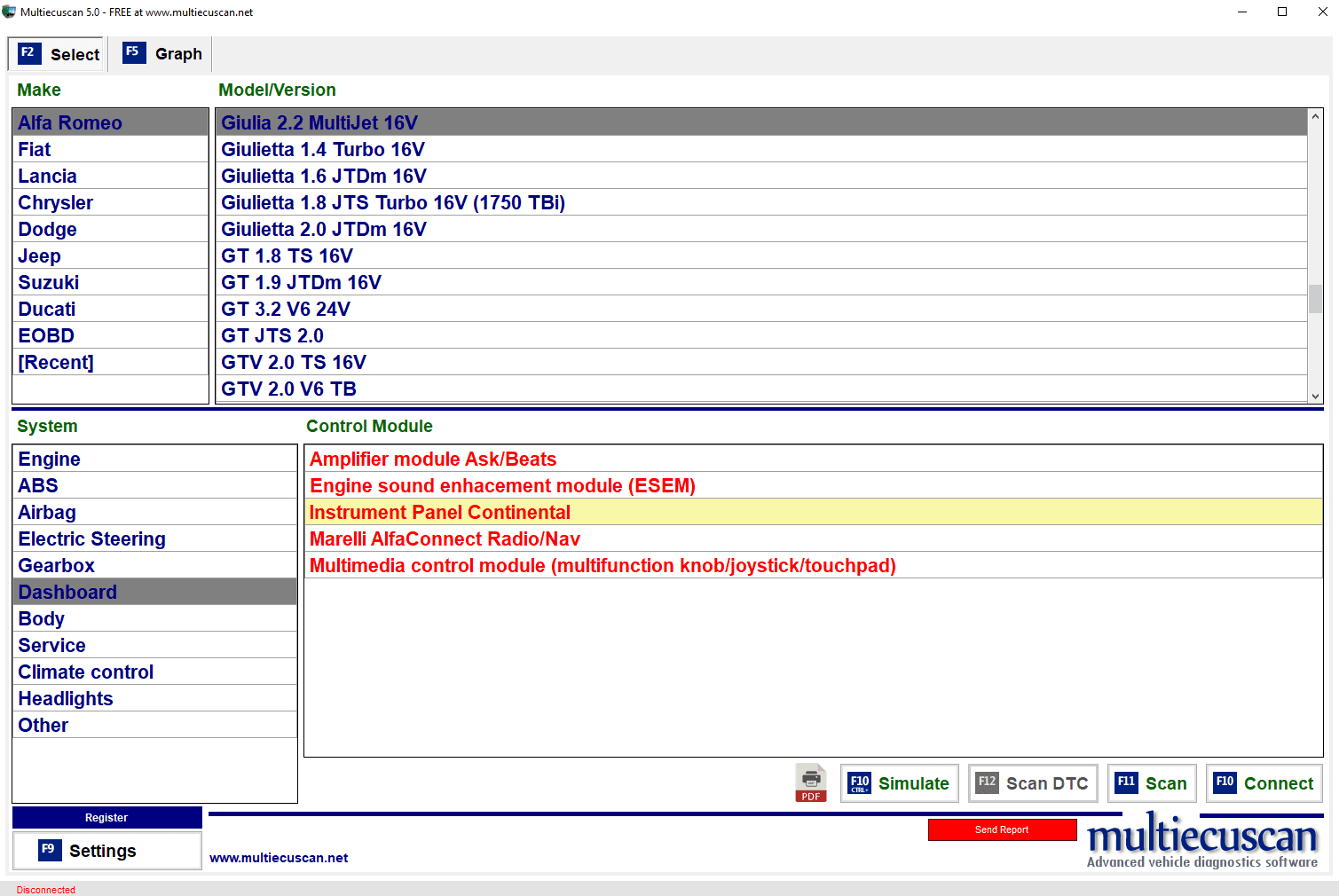This screenshot has height=896, width=1339.
Task: Pick Giulietta 1.4 Turbo 16V model
Action: coord(323,149)
